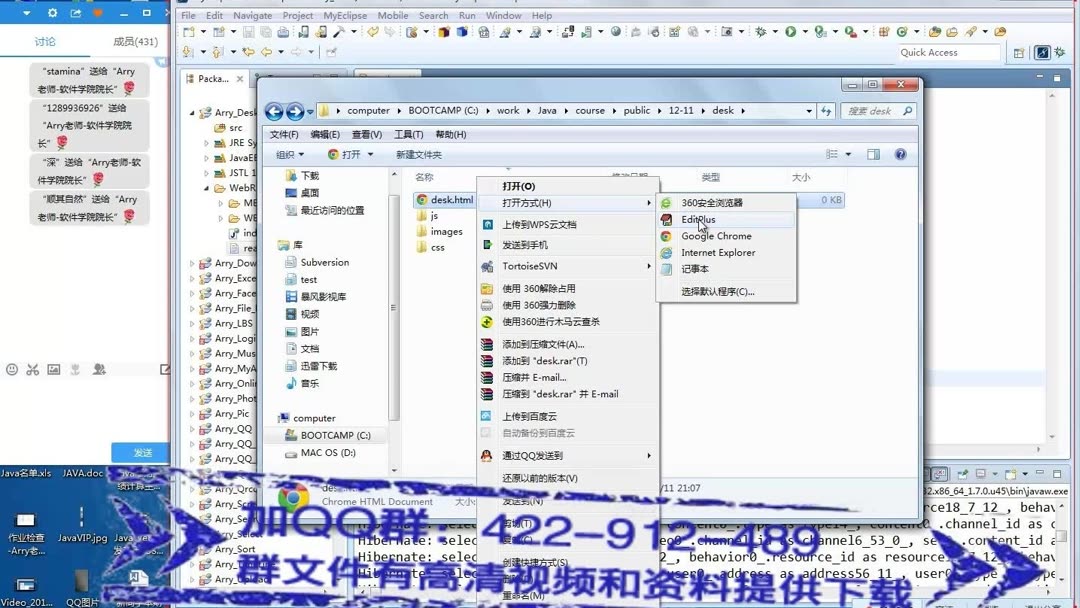This screenshot has height=608, width=1080.
Task: Open the 打开 button dropdown arrow
Action: coord(370,154)
